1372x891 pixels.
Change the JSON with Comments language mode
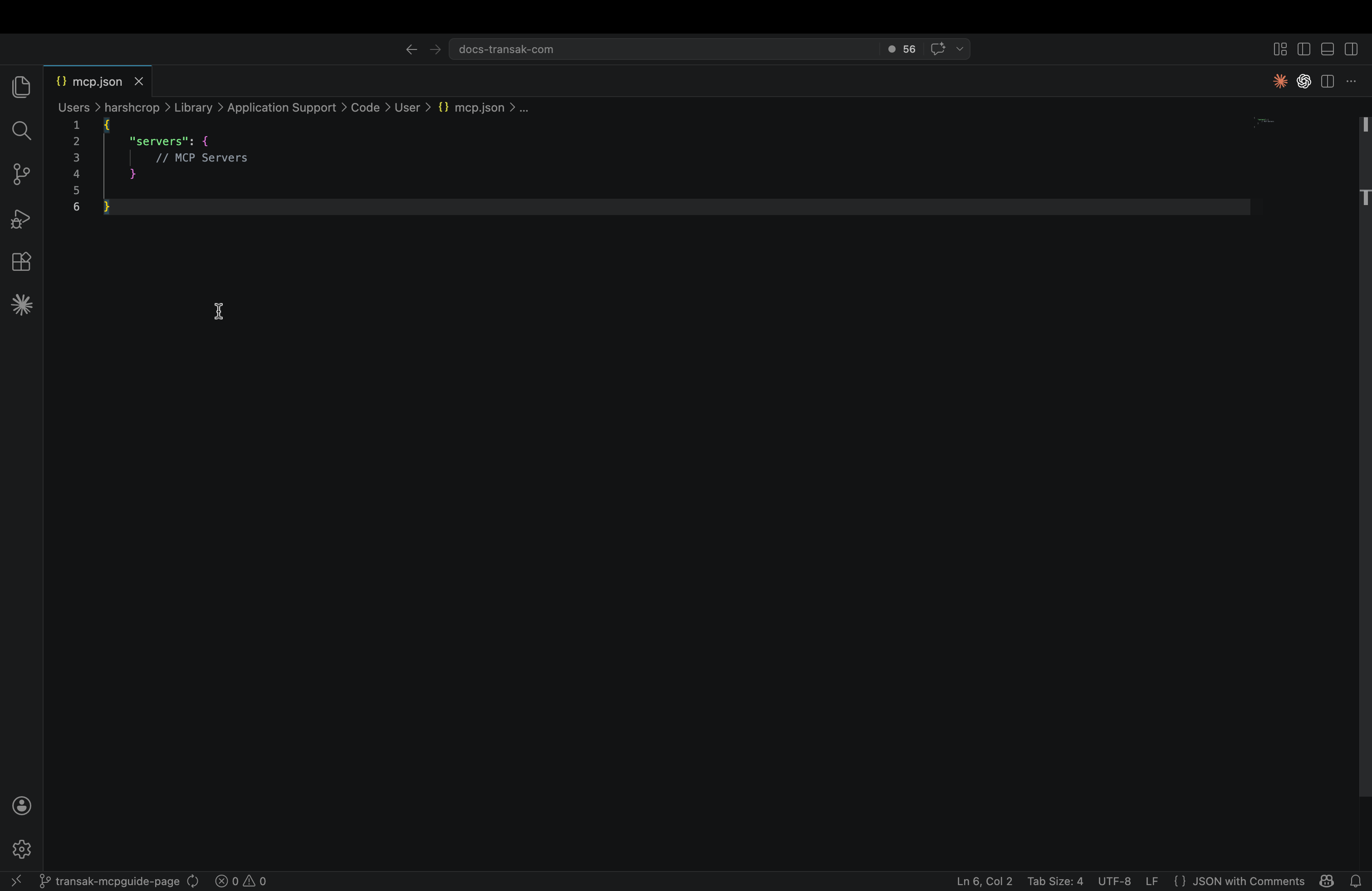(1248, 881)
